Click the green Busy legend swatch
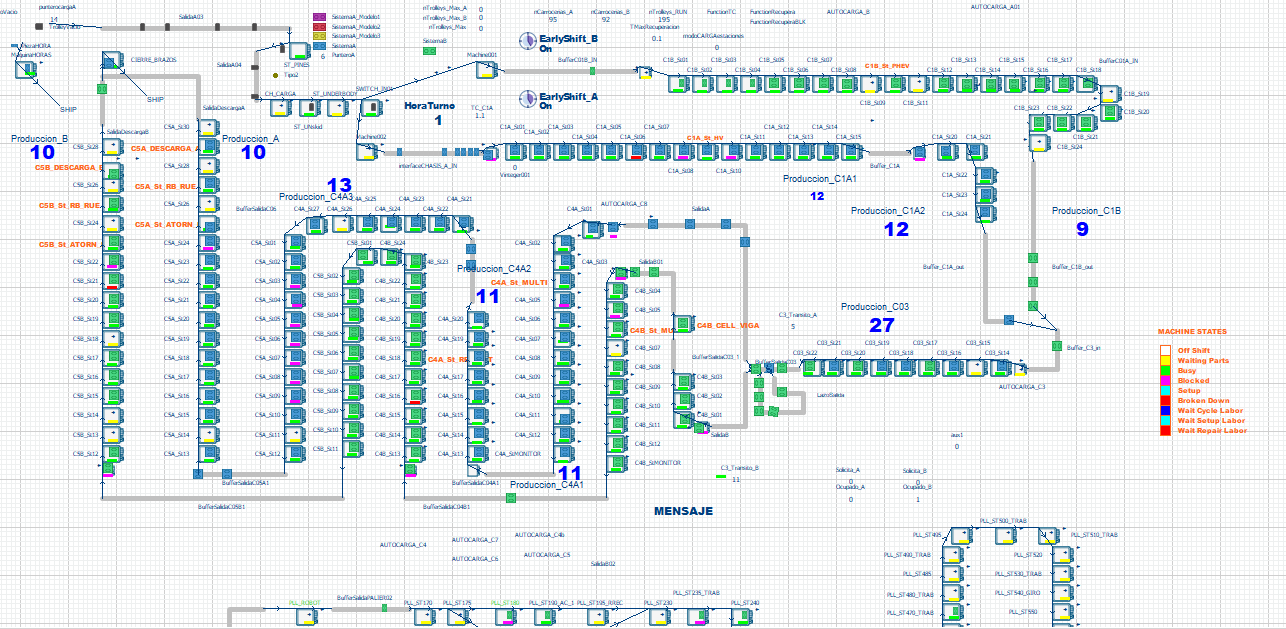The image size is (1286, 629). (1165, 370)
